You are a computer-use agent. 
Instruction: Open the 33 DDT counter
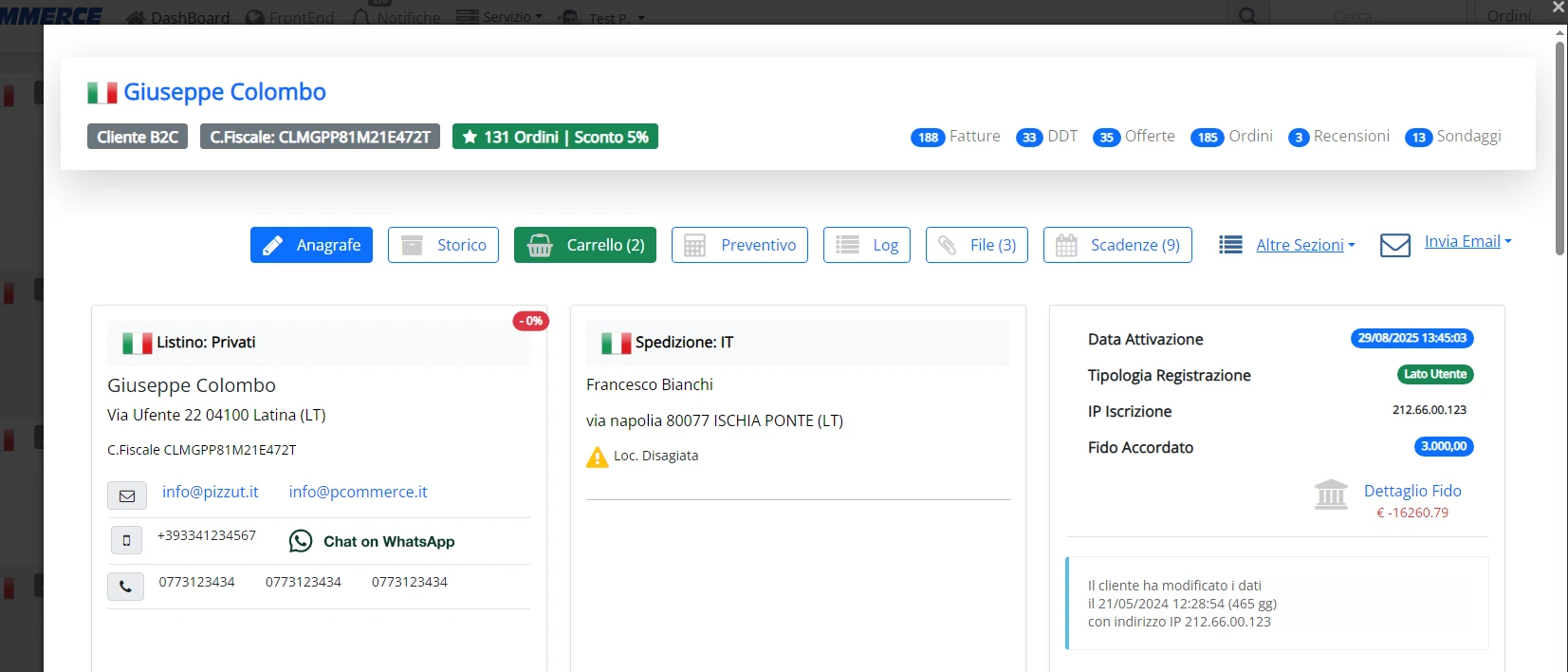(1046, 137)
